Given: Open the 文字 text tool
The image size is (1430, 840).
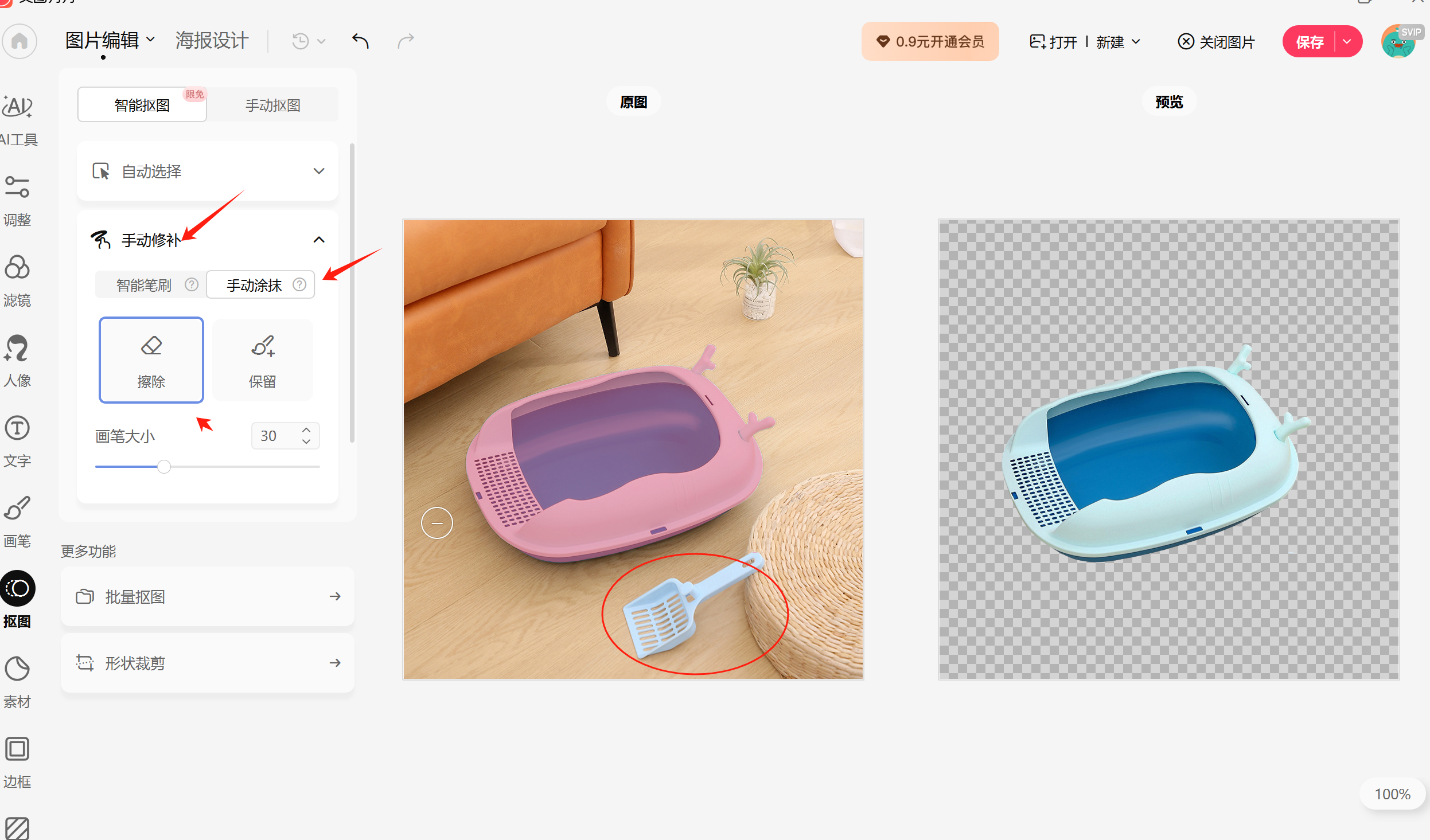Looking at the screenshot, I should click(17, 442).
